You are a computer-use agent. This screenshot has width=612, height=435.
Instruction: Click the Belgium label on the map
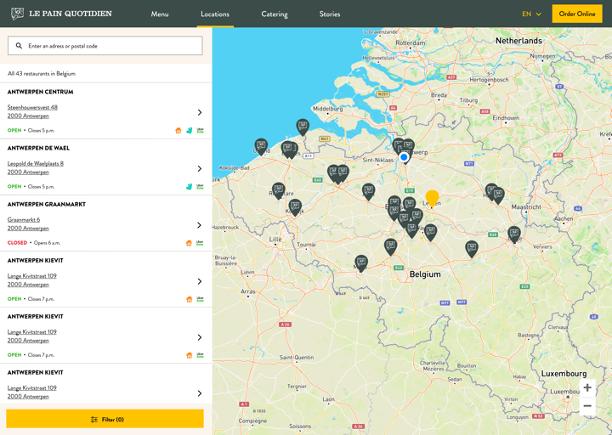(425, 274)
